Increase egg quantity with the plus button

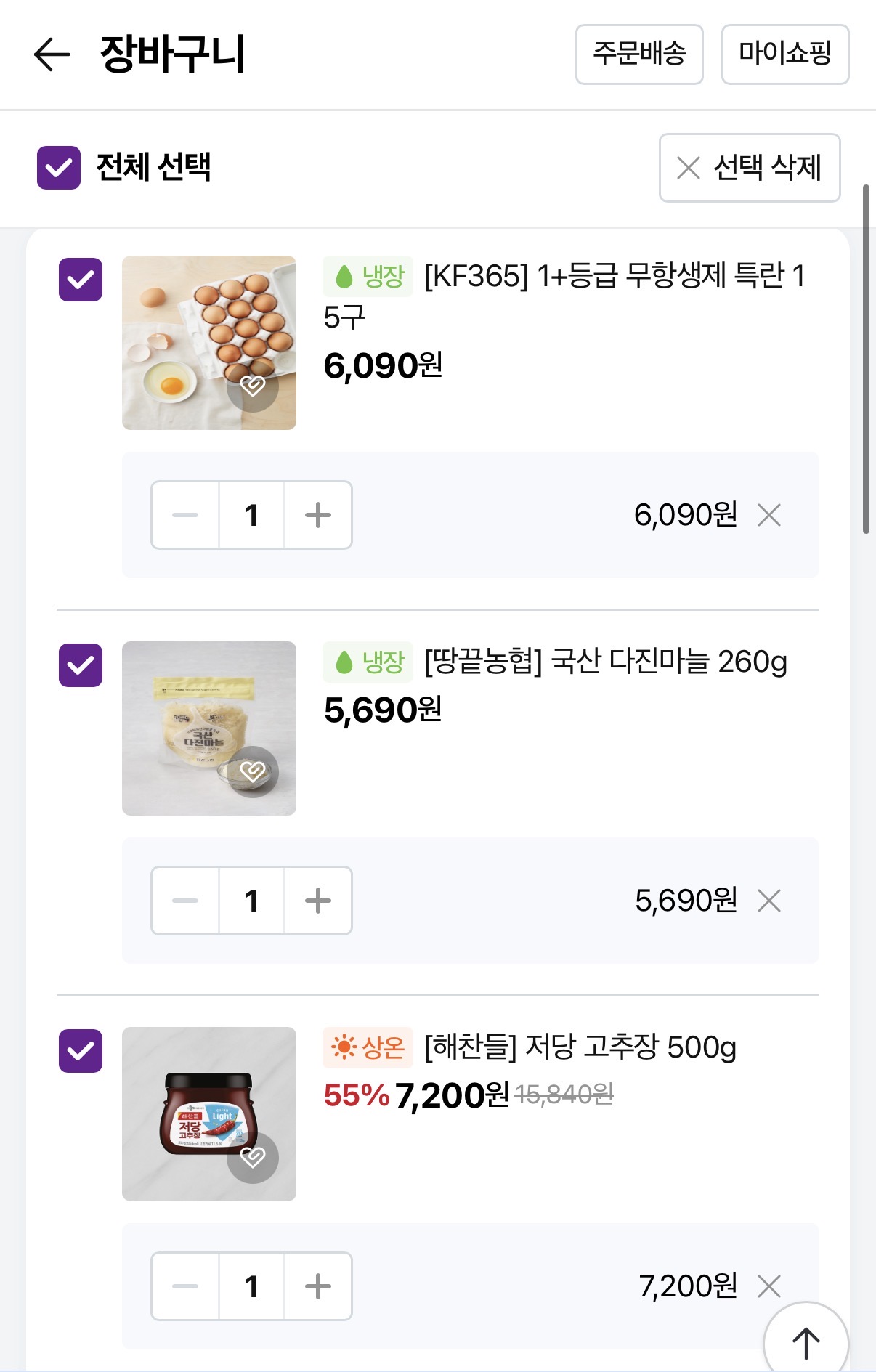(318, 516)
